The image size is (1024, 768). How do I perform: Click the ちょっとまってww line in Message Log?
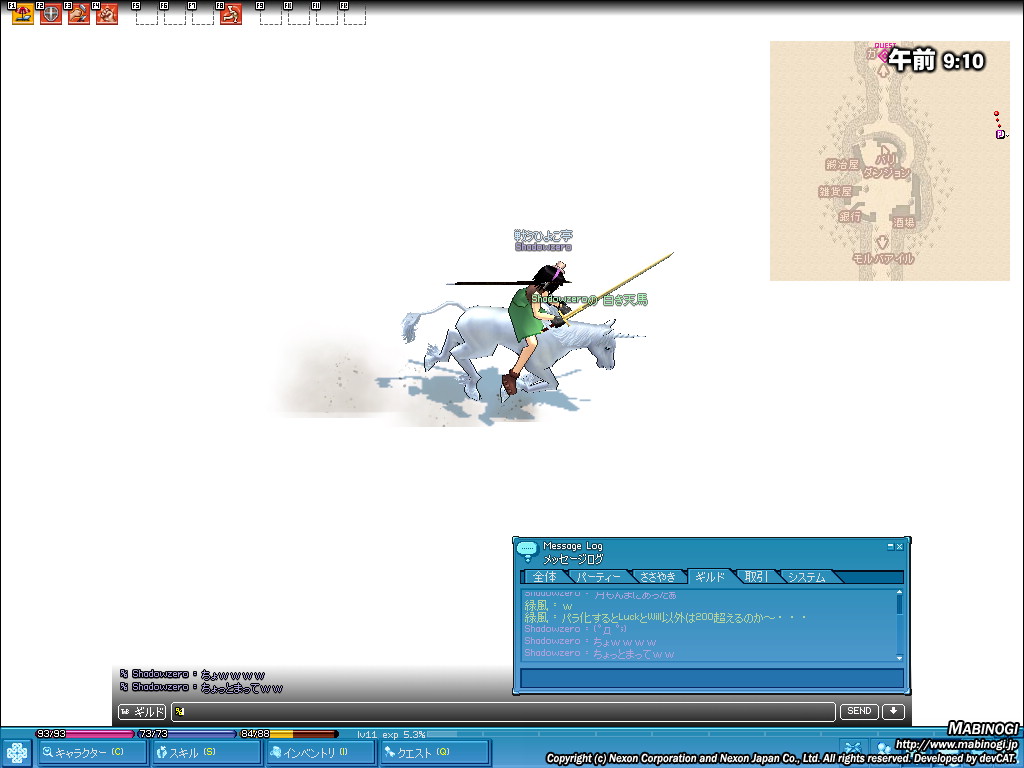[x=599, y=654]
